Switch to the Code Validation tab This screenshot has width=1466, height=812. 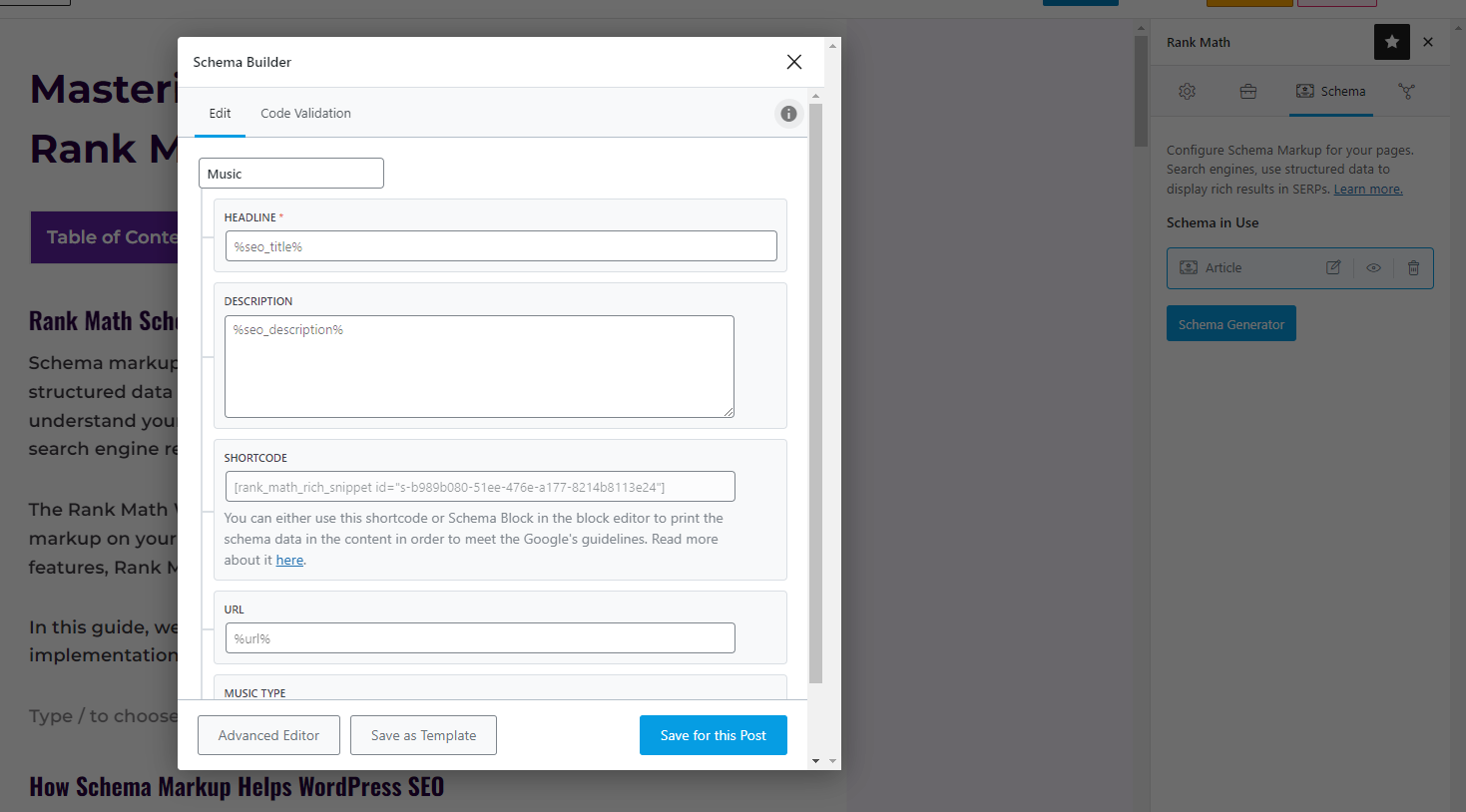click(x=305, y=114)
